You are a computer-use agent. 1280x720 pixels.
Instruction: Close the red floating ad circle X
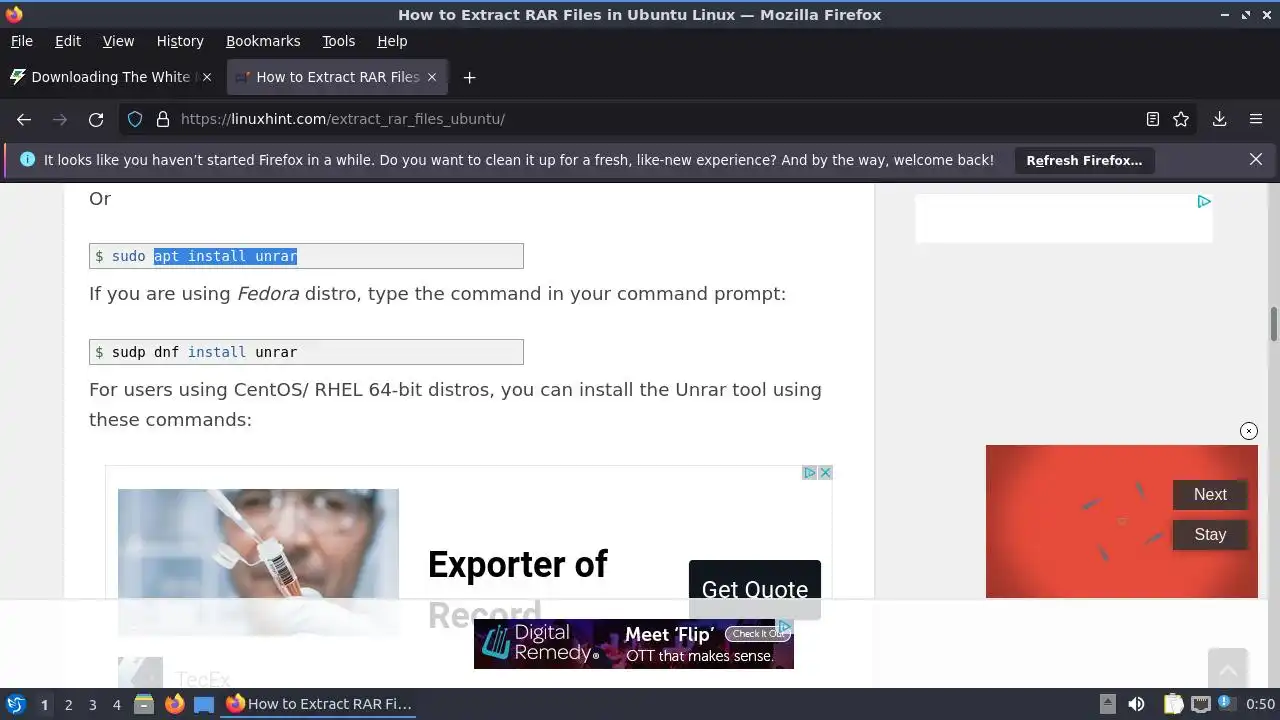1249,431
